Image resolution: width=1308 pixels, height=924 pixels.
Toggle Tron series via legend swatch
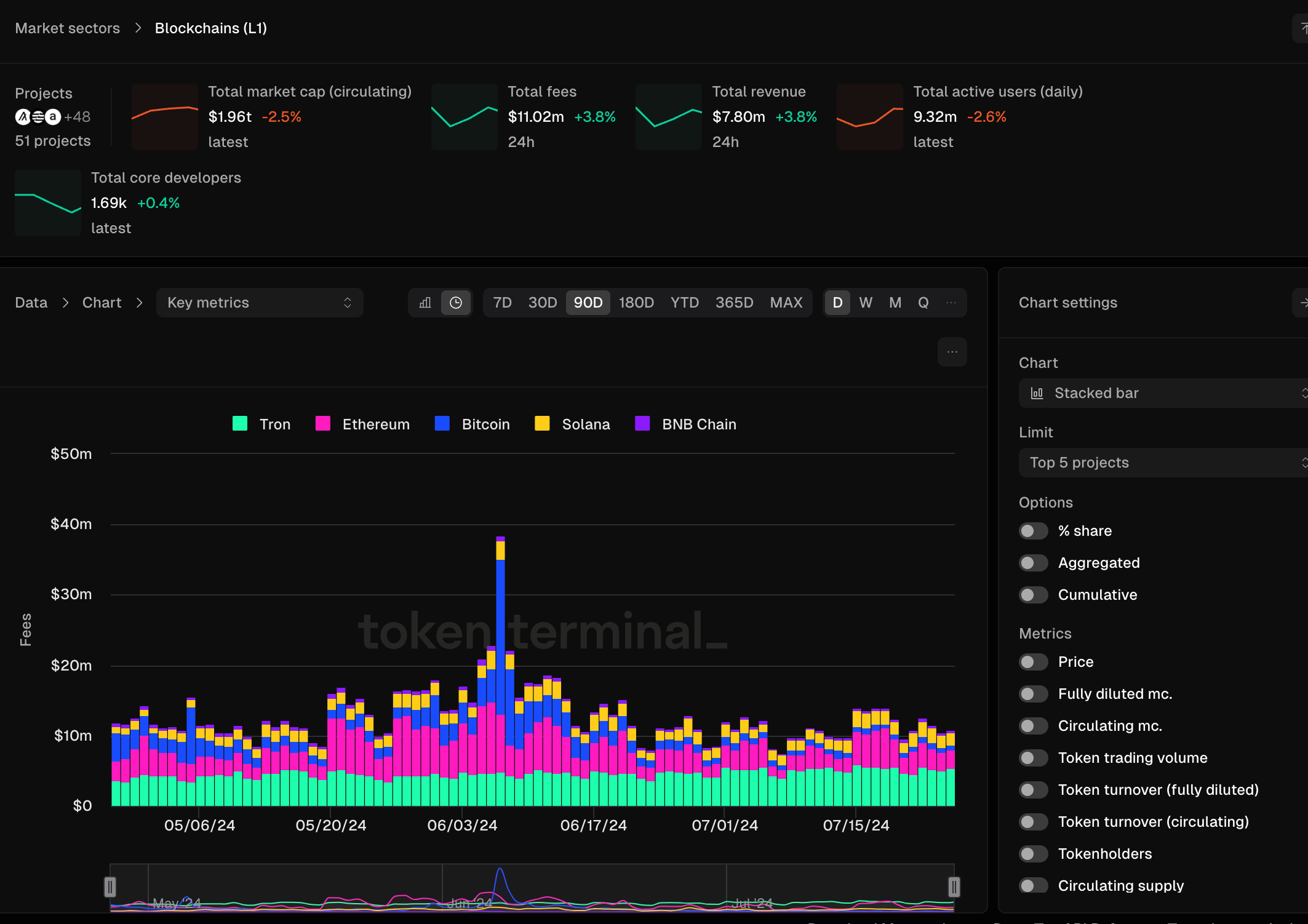coord(240,424)
